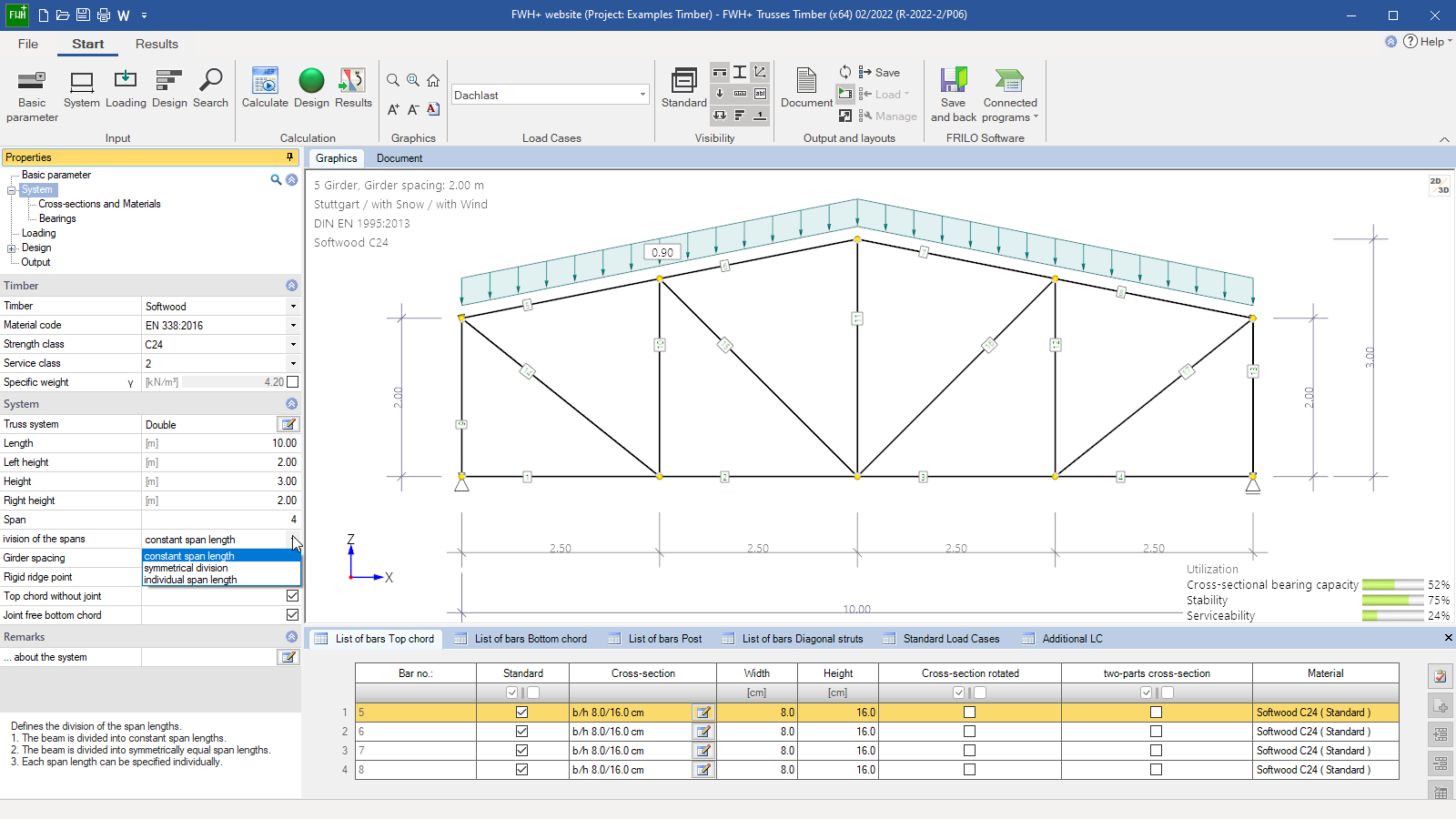Increase graphics font size (A+)

click(393, 109)
